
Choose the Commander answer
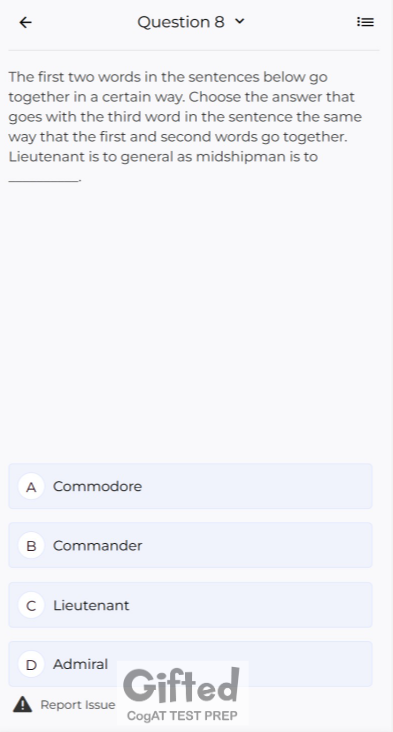(x=190, y=545)
